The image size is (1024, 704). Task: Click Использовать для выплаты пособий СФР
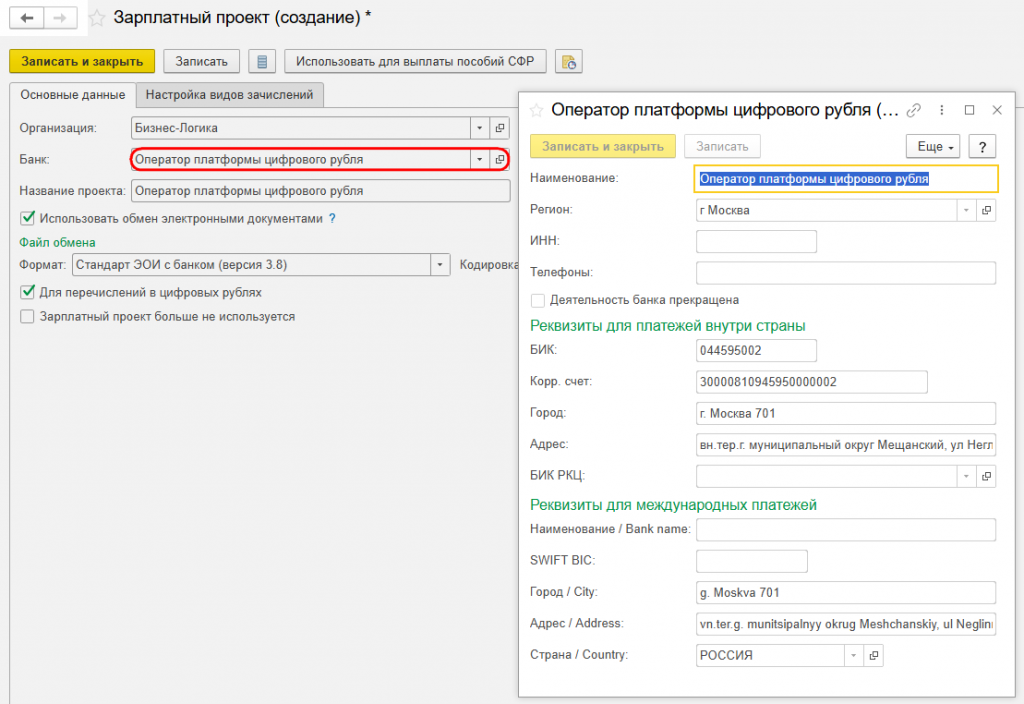pyautogui.click(x=415, y=61)
